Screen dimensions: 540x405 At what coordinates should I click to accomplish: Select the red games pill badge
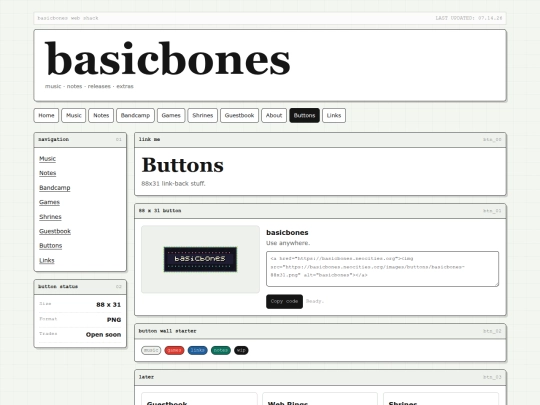coord(174,350)
